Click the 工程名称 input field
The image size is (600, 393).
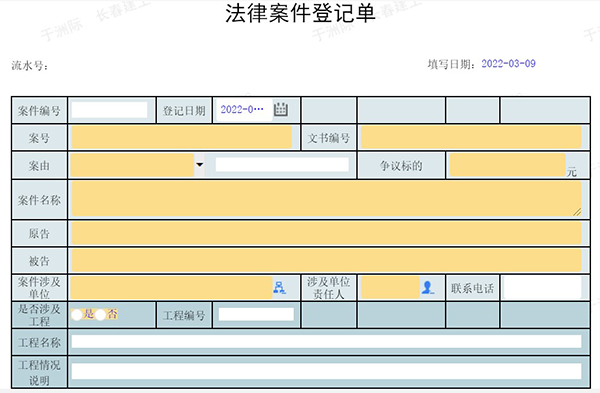tap(326, 342)
